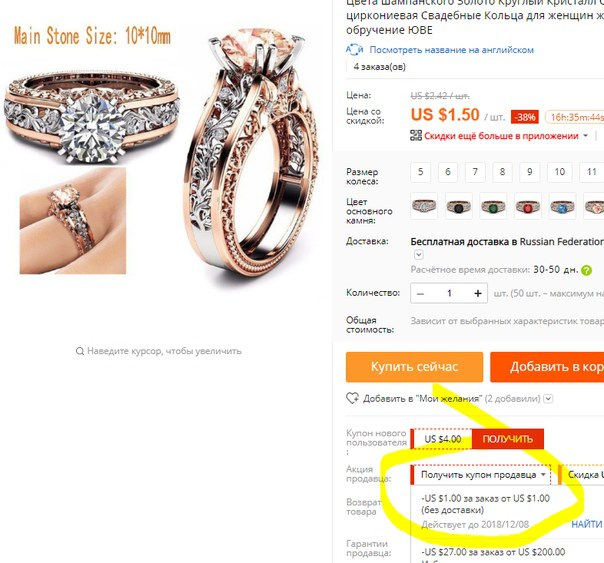Increase quantity with the plus button
Screen dimensions: 604x563
coord(478,293)
